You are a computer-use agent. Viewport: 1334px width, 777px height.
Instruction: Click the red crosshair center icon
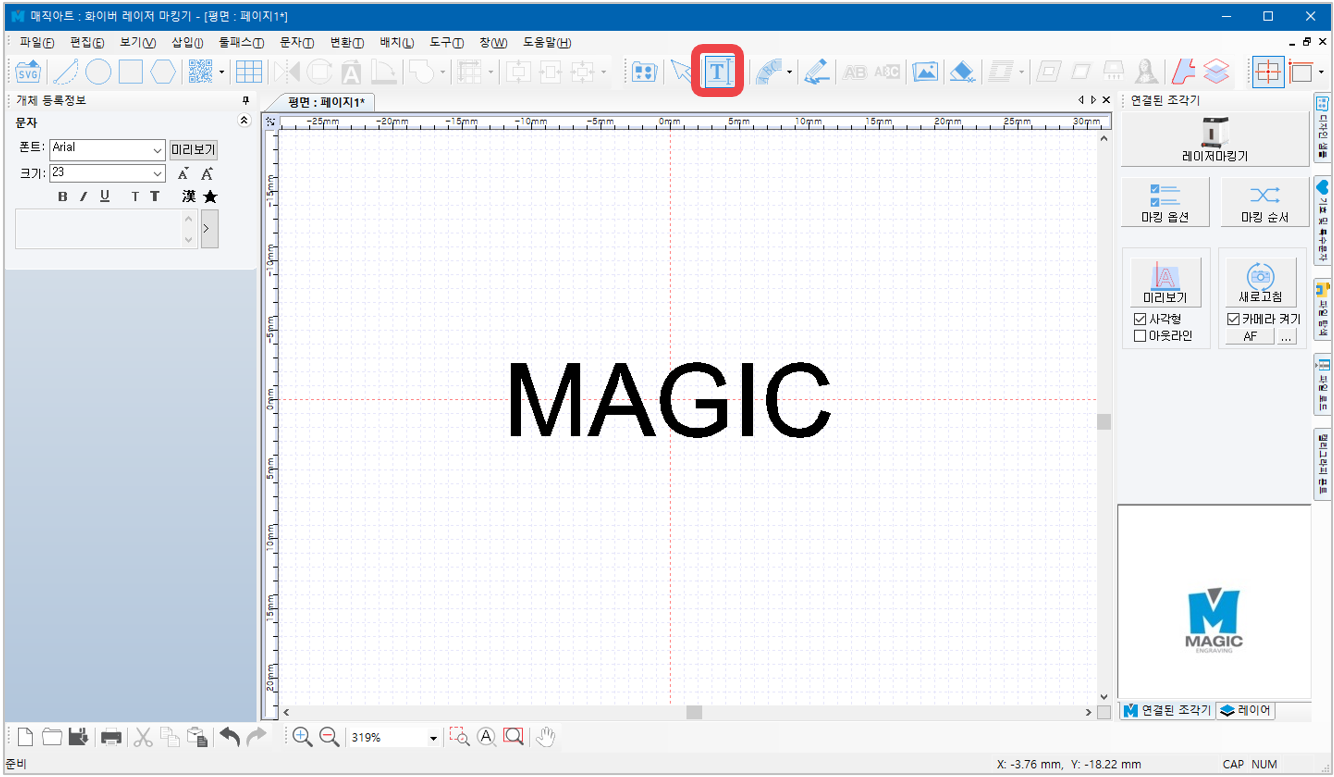click(1268, 72)
